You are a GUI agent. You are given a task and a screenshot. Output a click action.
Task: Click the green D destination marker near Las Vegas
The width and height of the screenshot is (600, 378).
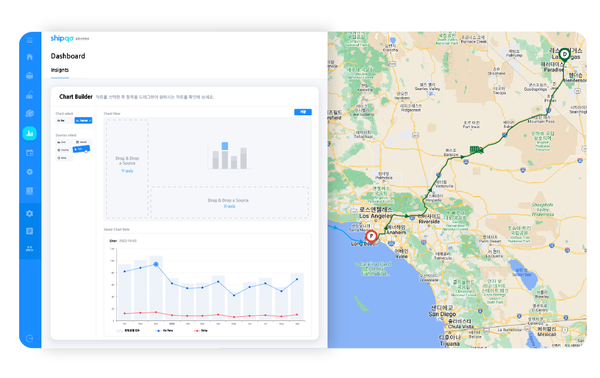click(x=565, y=55)
